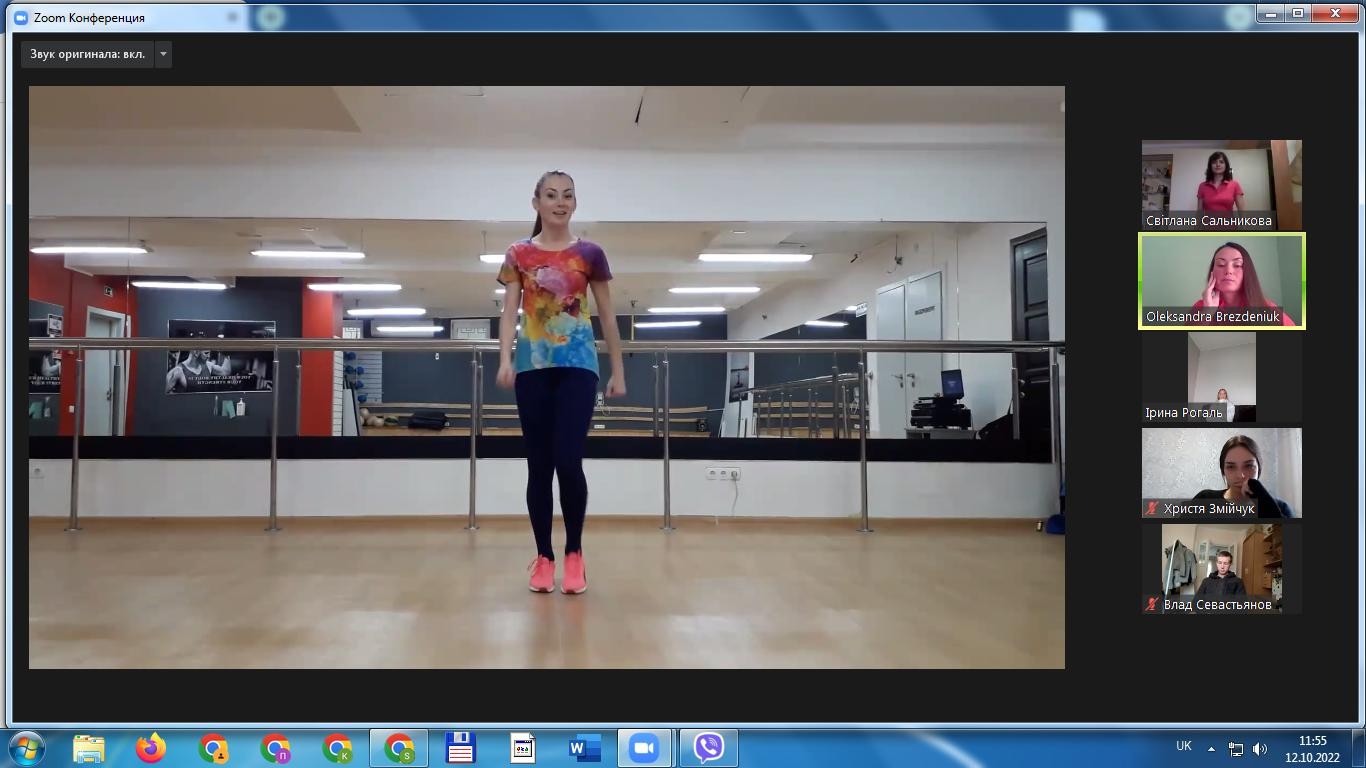The height and width of the screenshot is (768, 1366).
Task: Open Viber from the taskbar
Action: click(x=708, y=748)
